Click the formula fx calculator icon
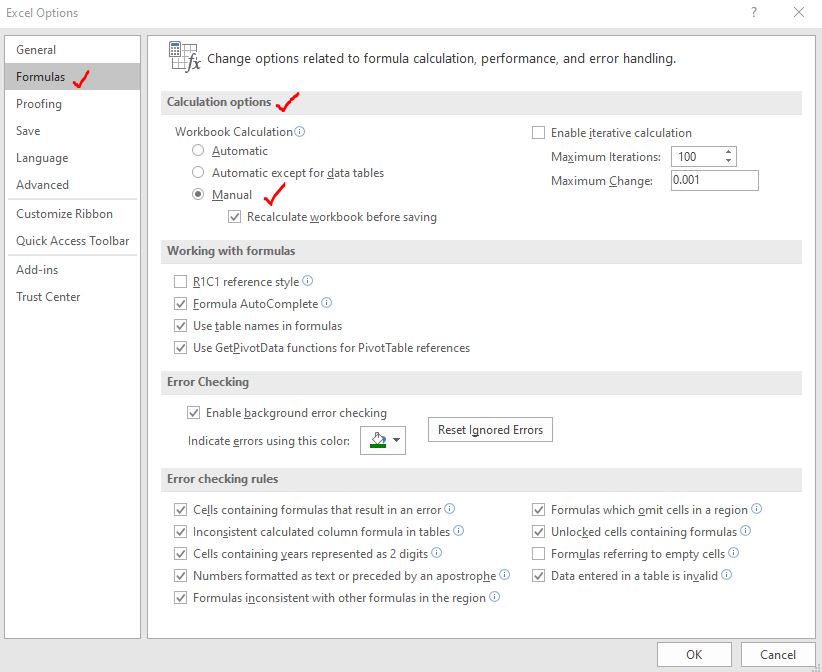The image size is (822, 672). [x=184, y=57]
